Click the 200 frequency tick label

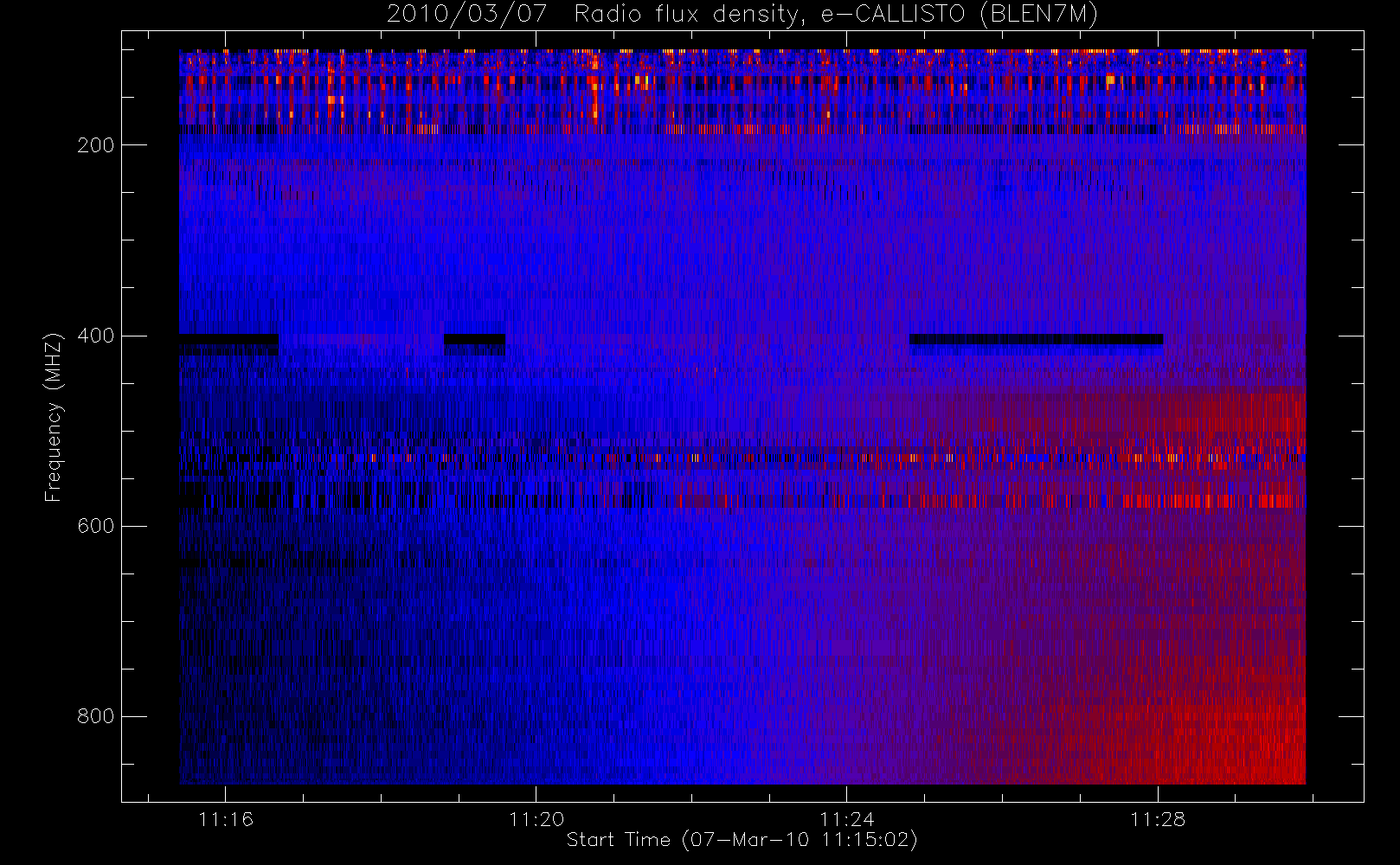pyautogui.click(x=96, y=145)
